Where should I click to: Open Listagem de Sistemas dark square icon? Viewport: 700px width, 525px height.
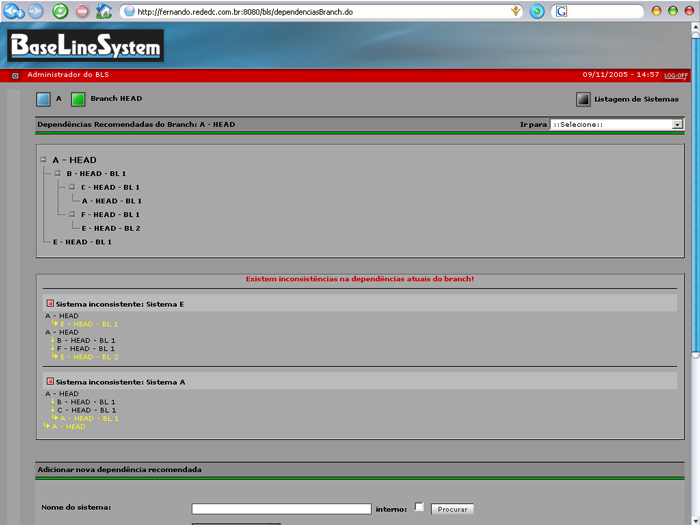pos(583,99)
